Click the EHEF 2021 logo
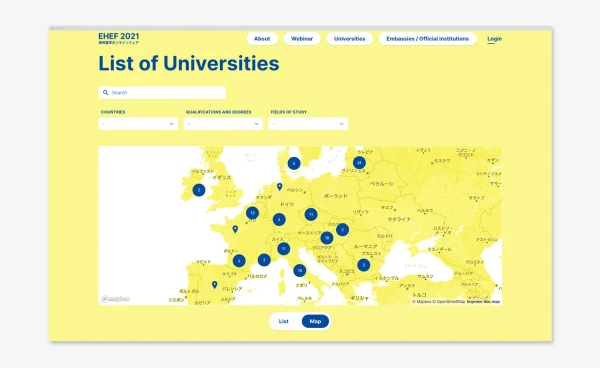The image size is (600, 369). pos(119,38)
